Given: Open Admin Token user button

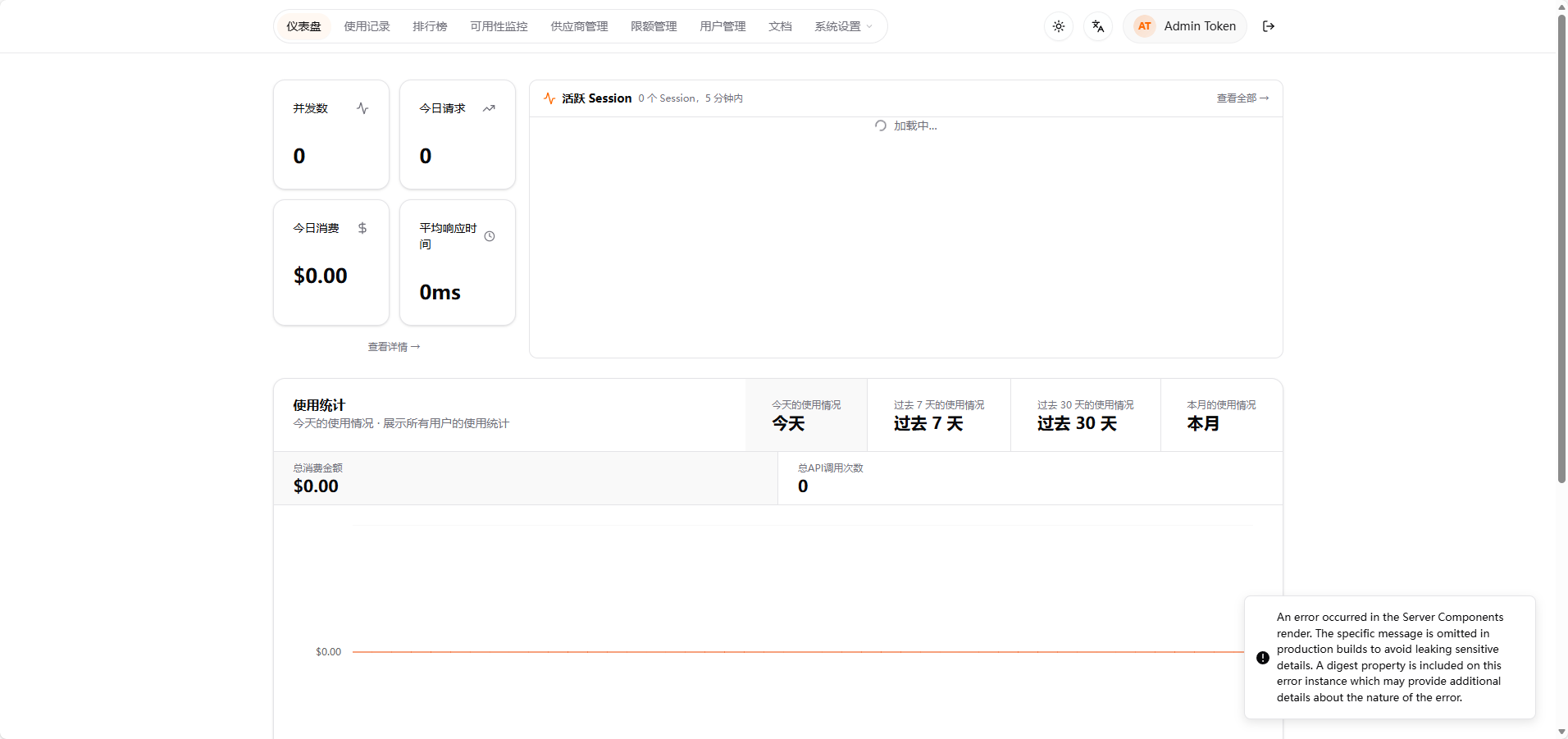Looking at the screenshot, I should coord(1185,26).
